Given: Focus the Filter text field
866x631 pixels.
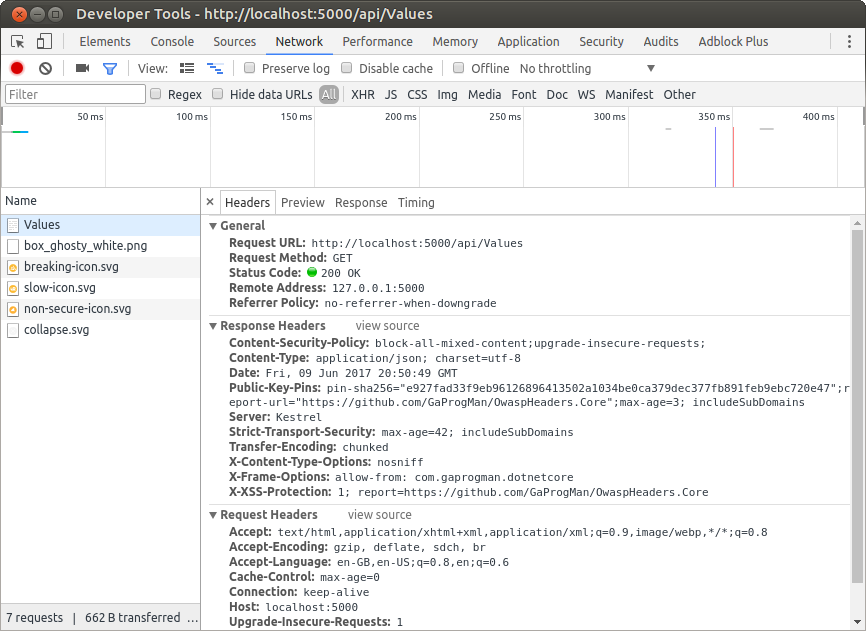Looking at the screenshot, I should pyautogui.click(x=76, y=94).
